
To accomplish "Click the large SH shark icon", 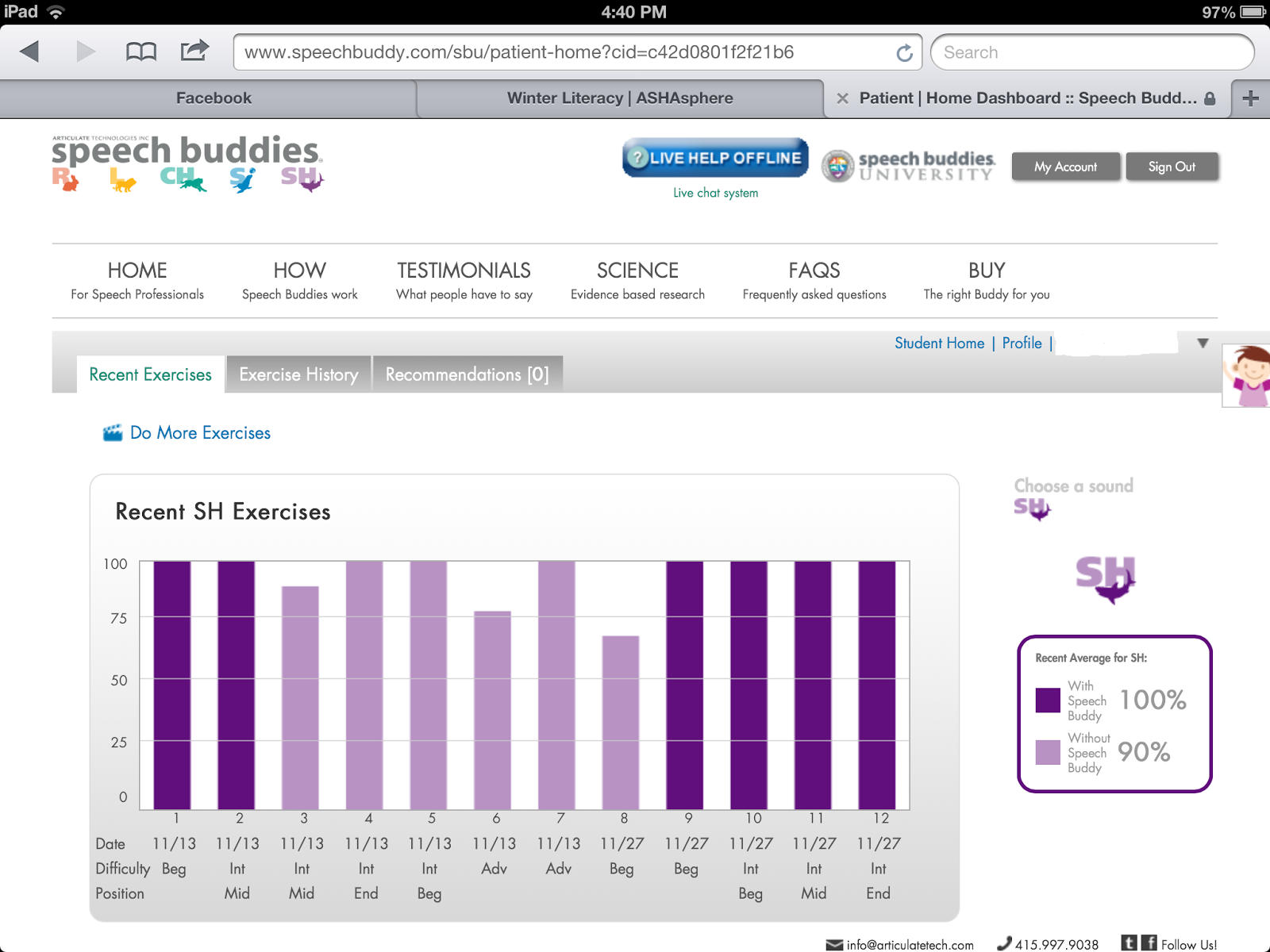I will tap(1106, 579).
